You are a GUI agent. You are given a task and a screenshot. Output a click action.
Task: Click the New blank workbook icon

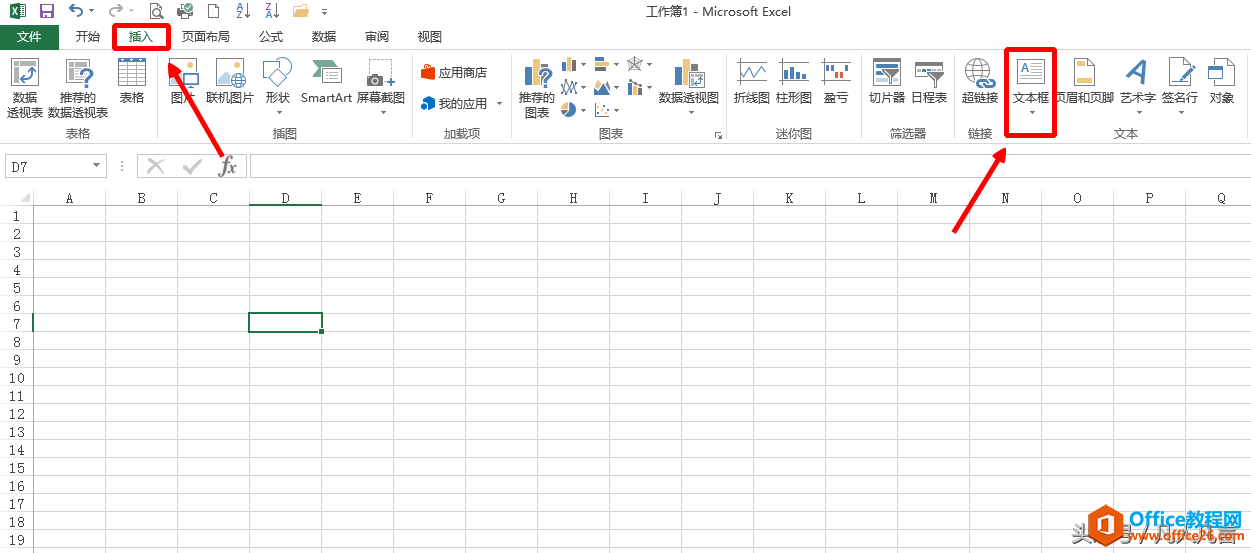click(213, 11)
